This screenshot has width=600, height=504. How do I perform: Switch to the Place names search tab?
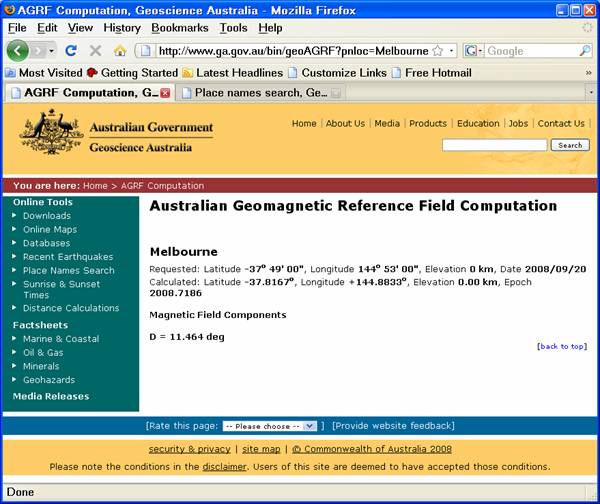261,93
